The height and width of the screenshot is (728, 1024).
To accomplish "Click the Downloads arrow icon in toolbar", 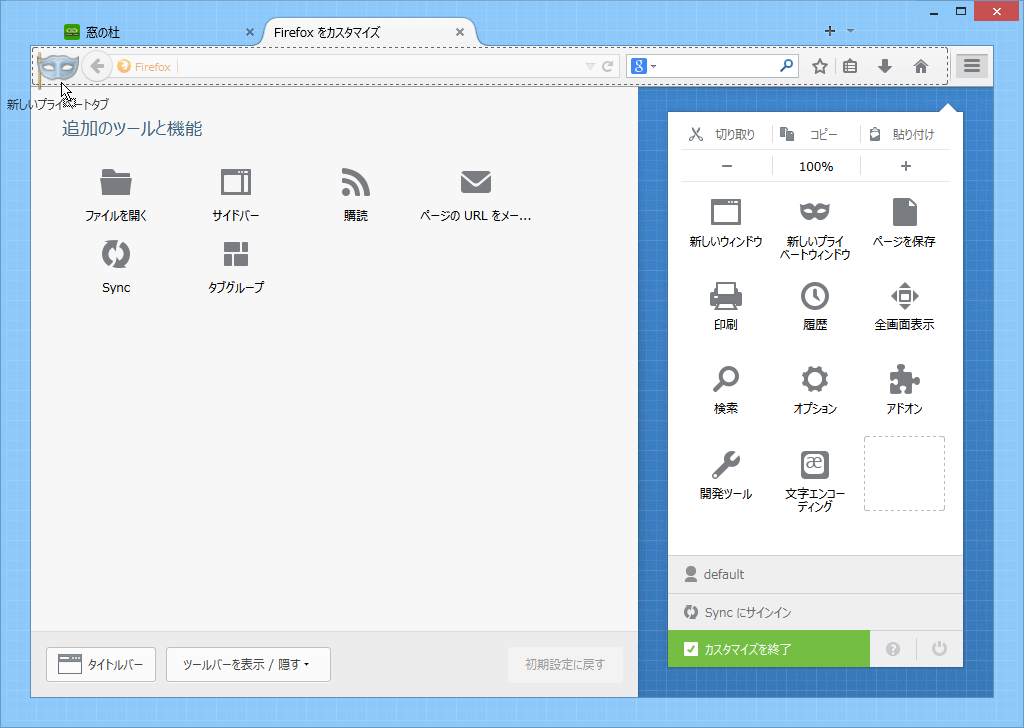I will coord(885,66).
